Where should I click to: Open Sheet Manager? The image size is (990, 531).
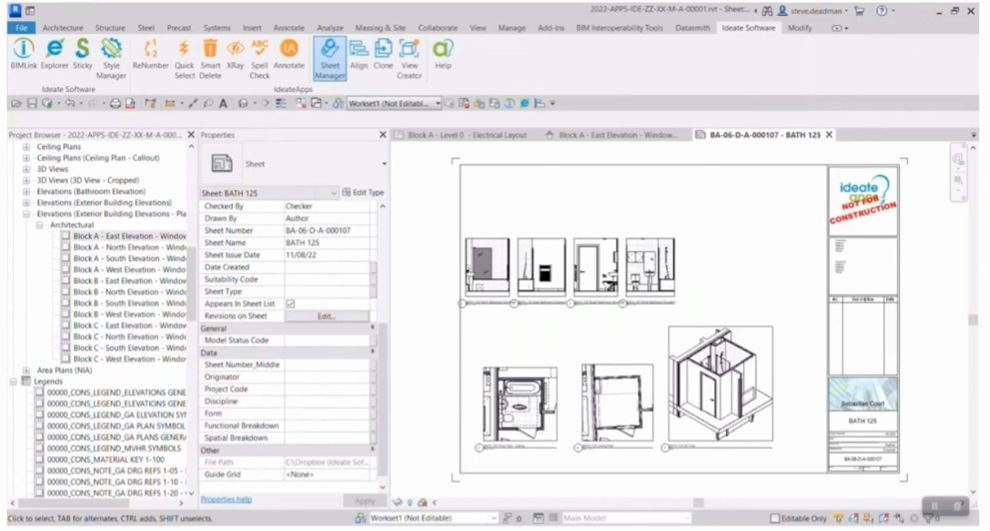pyautogui.click(x=330, y=58)
